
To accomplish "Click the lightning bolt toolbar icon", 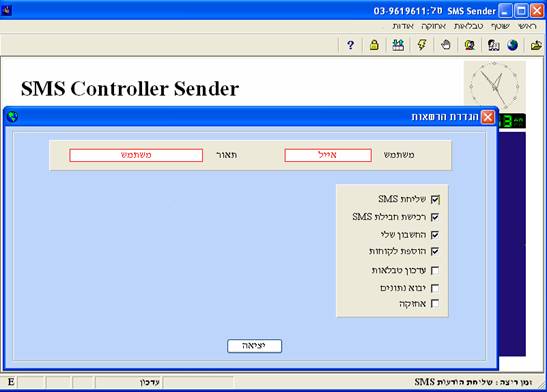I will click(422, 45).
